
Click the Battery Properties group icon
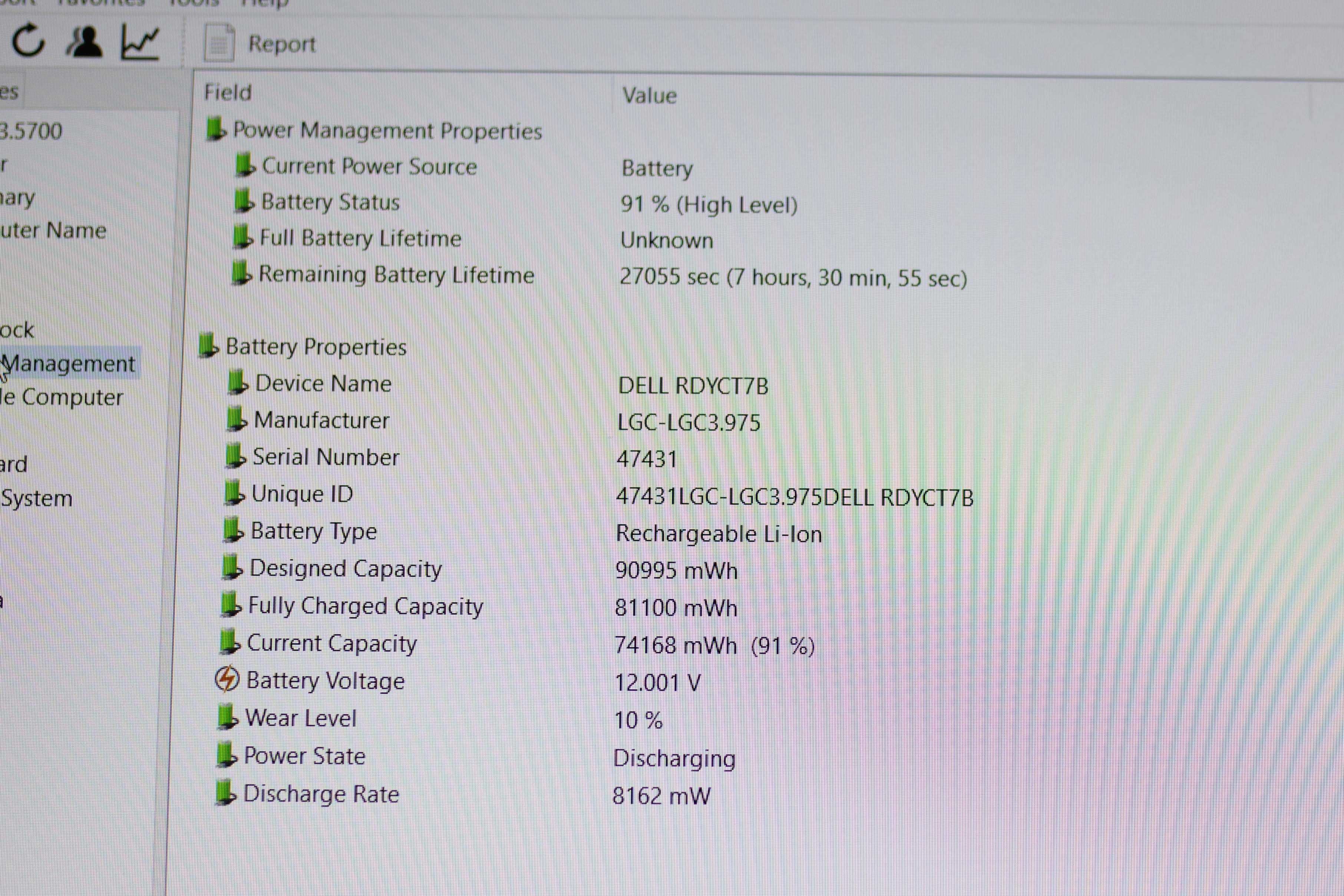click(209, 346)
